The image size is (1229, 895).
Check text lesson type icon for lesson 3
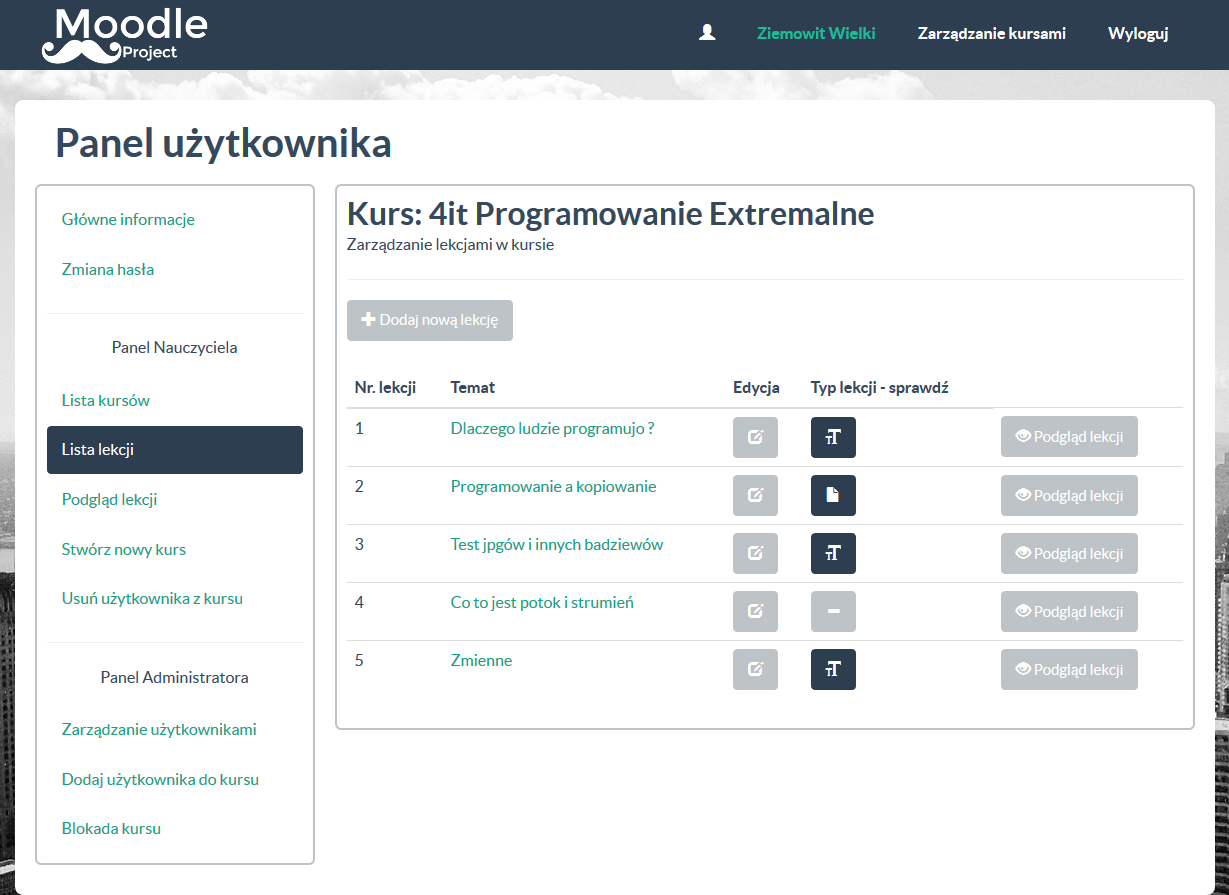tap(833, 553)
